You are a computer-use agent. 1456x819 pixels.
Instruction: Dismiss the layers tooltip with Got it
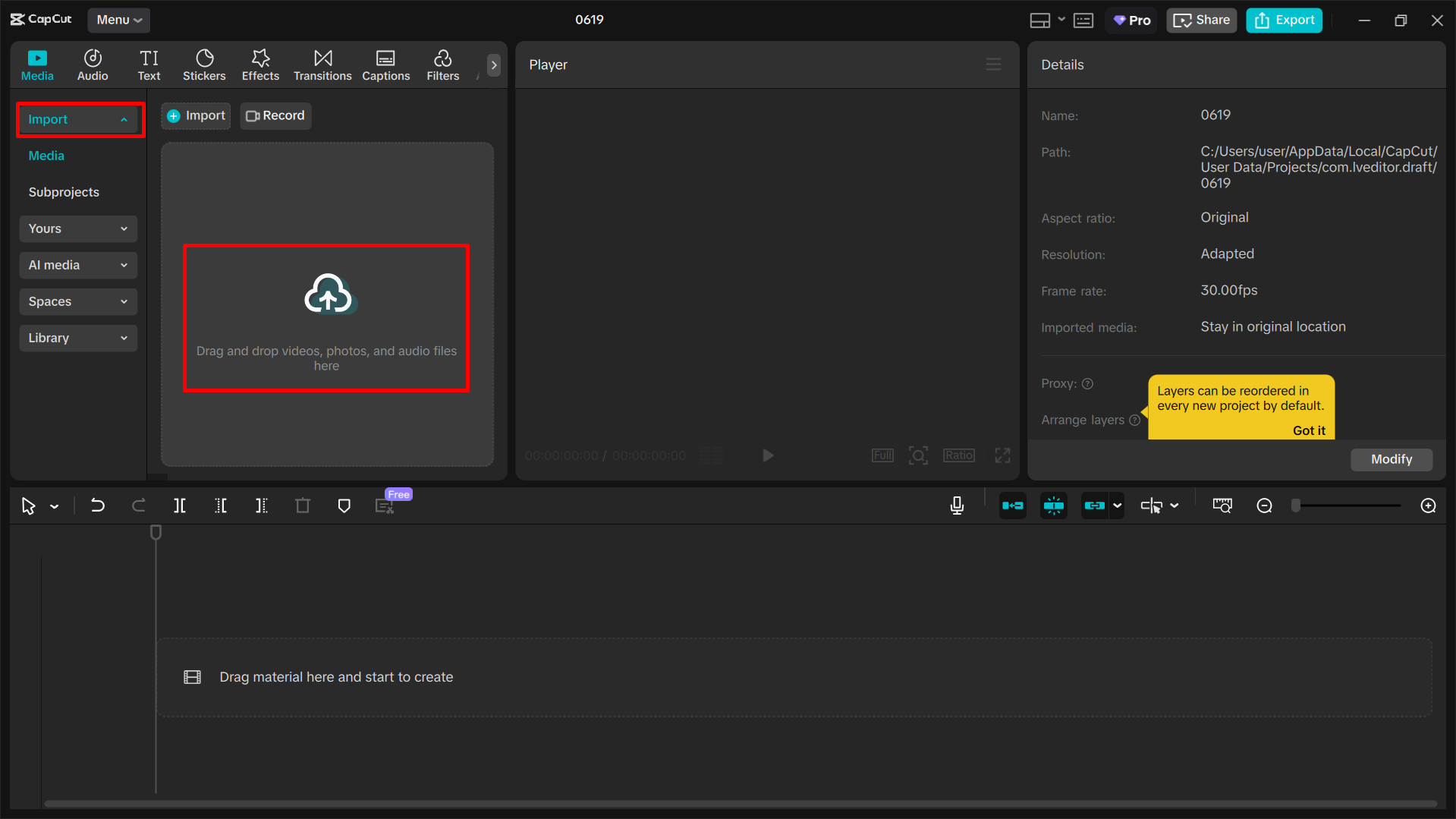tap(1309, 430)
